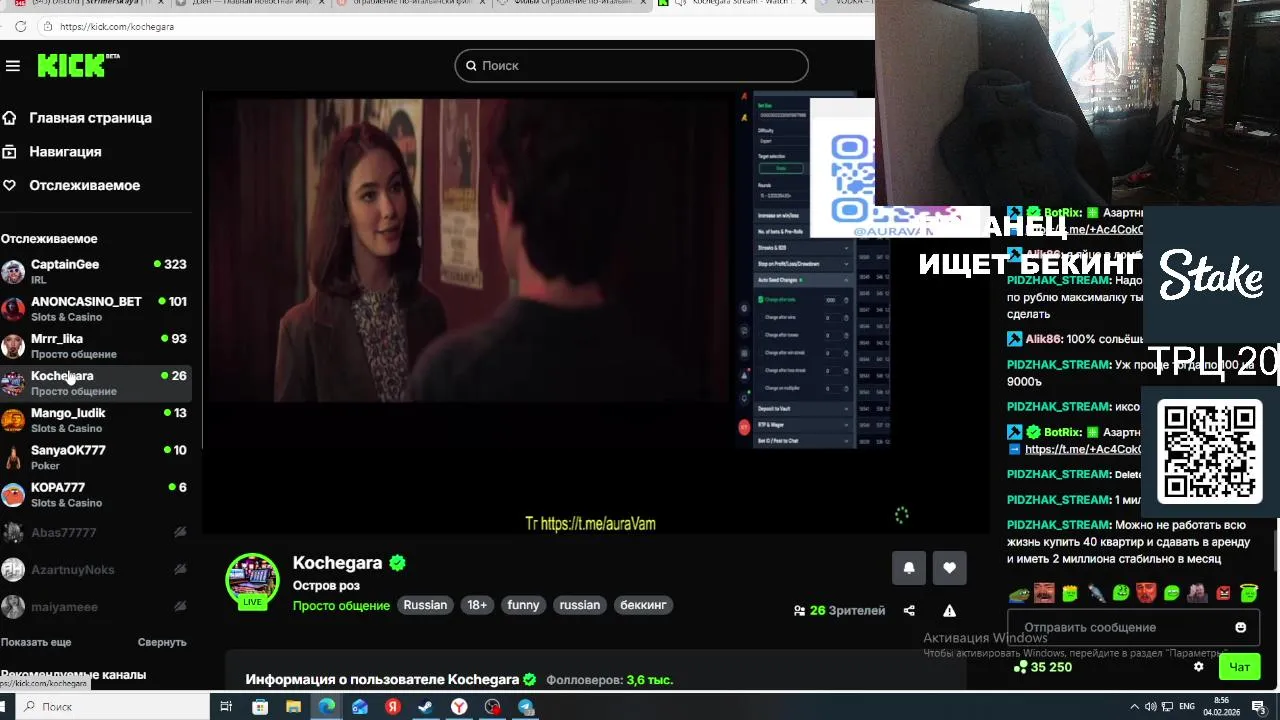
Task: Open Microsoft Edge from taskbar
Action: 326,707
